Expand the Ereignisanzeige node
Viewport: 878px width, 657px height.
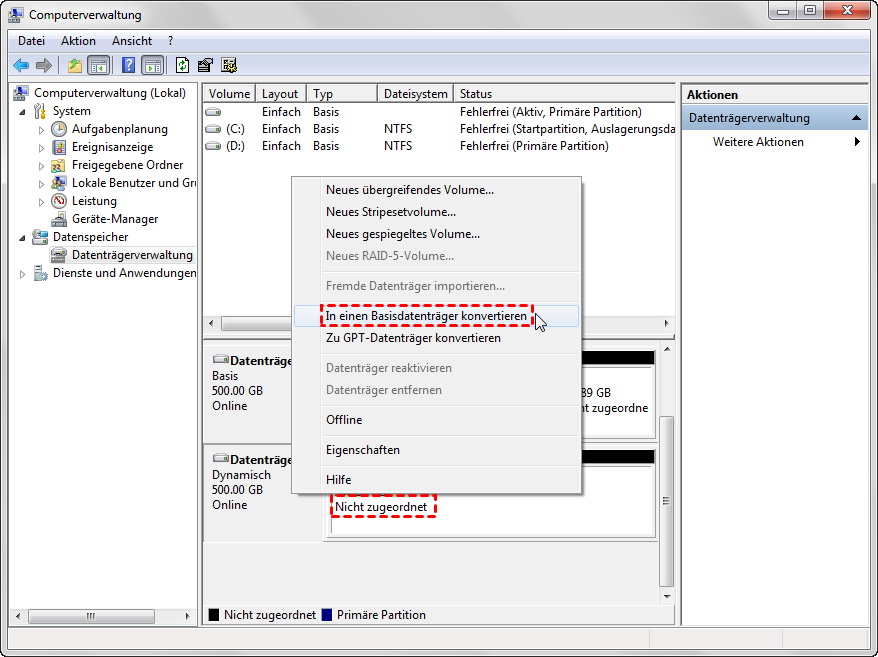click(41, 148)
